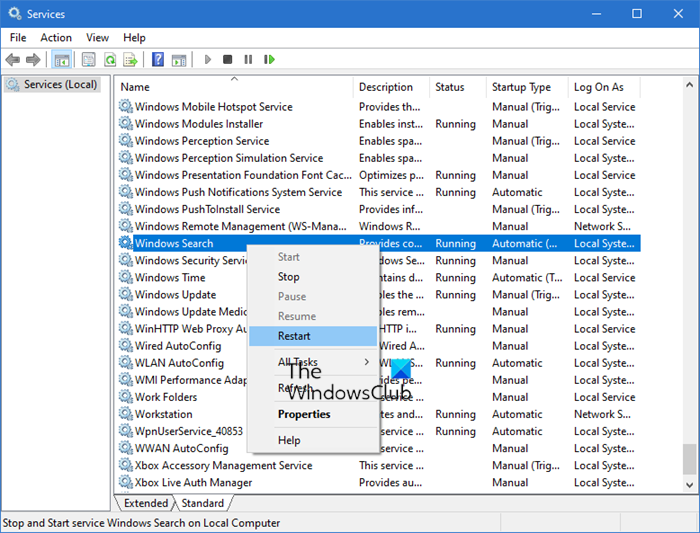Click the Pause Service toolbar icon
Image resolution: width=700 pixels, height=533 pixels.
[248, 59]
